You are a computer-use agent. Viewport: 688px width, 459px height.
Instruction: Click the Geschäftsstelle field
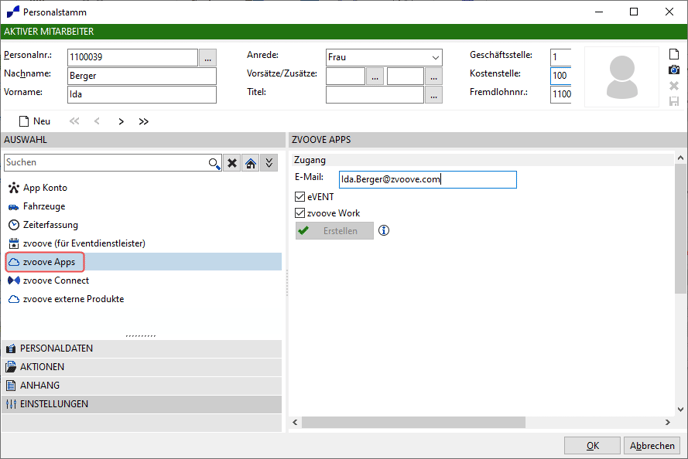pos(561,57)
